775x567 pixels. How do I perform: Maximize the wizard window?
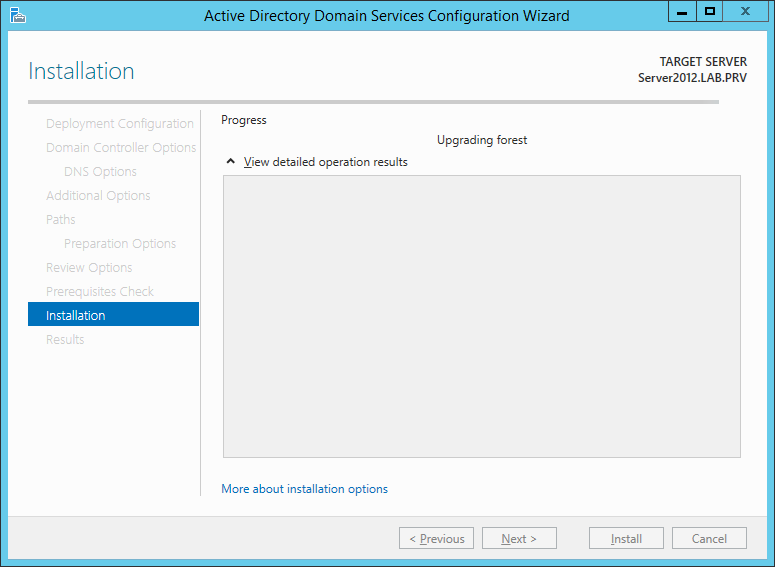pyautogui.click(x=710, y=12)
